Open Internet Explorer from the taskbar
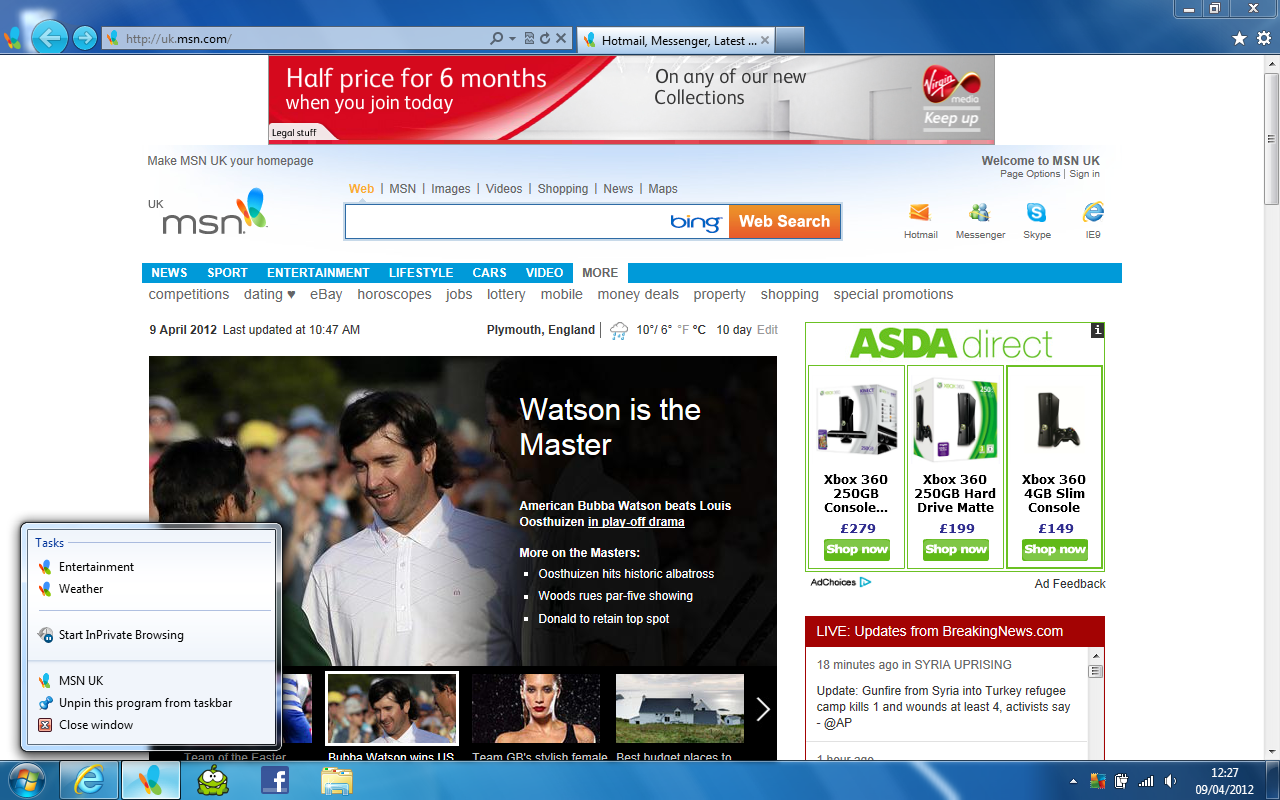This screenshot has width=1280, height=800. [90, 780]
